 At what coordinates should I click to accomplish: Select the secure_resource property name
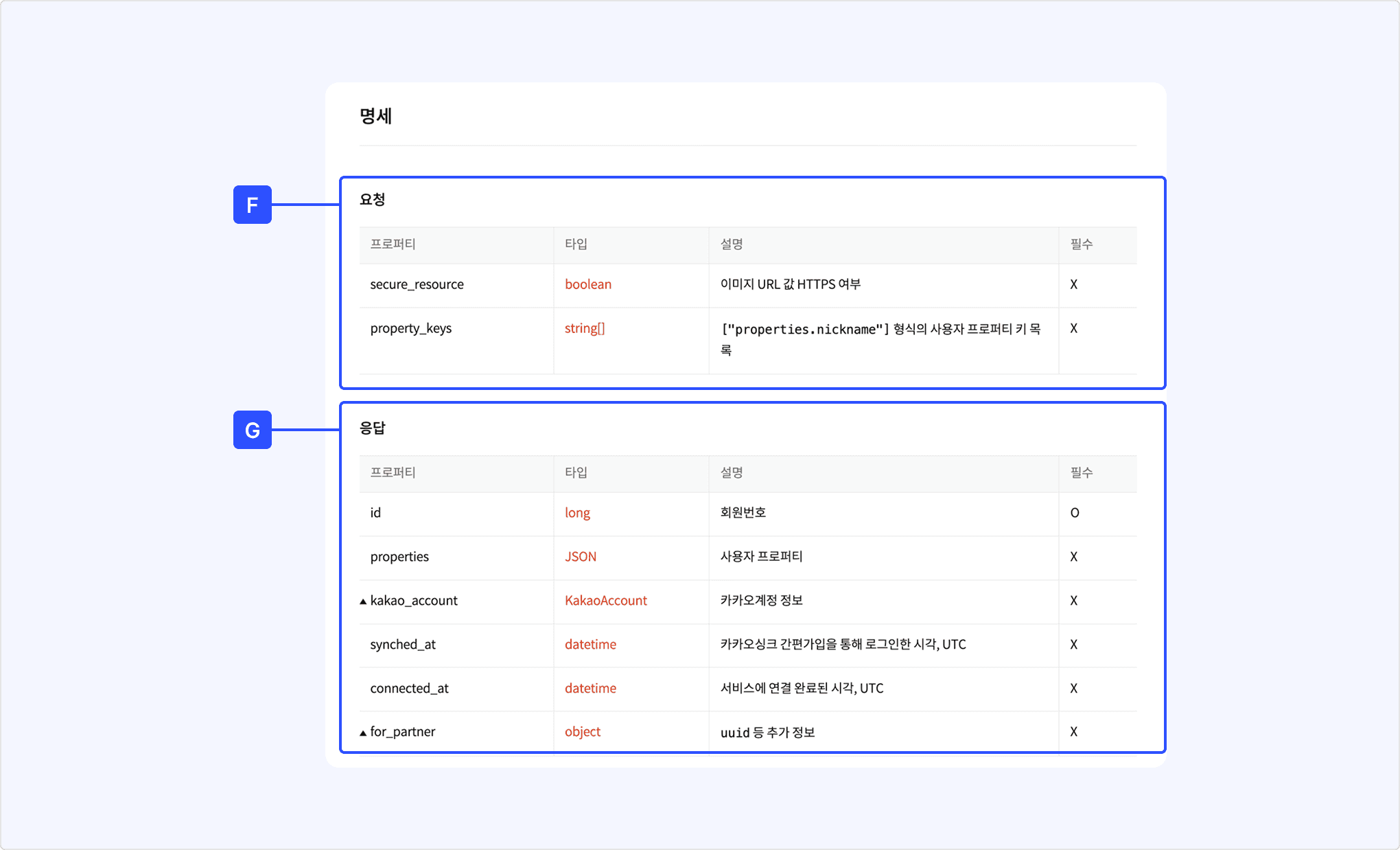(x=417, y=284)
